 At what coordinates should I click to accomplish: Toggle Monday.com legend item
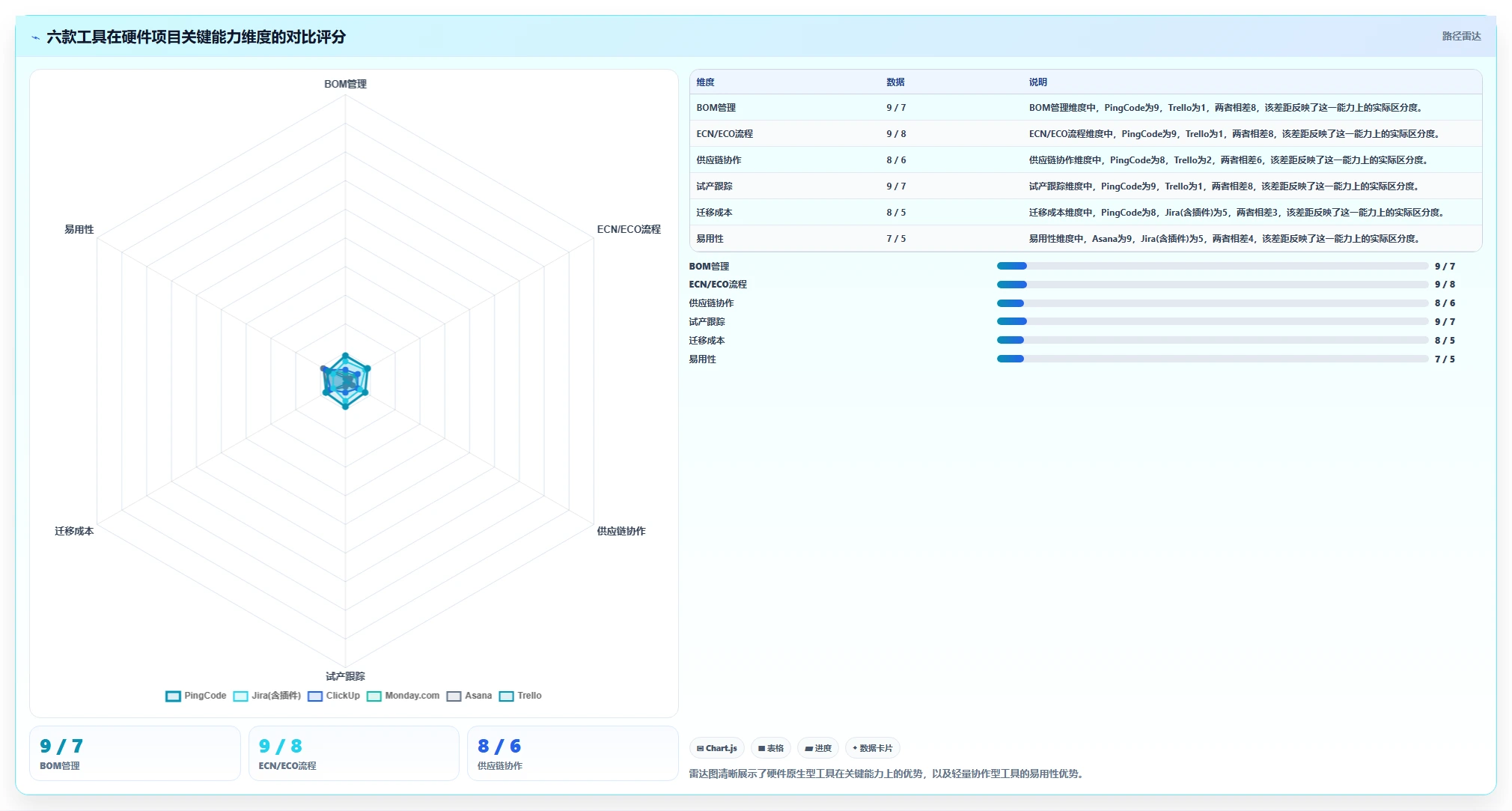coord(403,696)
